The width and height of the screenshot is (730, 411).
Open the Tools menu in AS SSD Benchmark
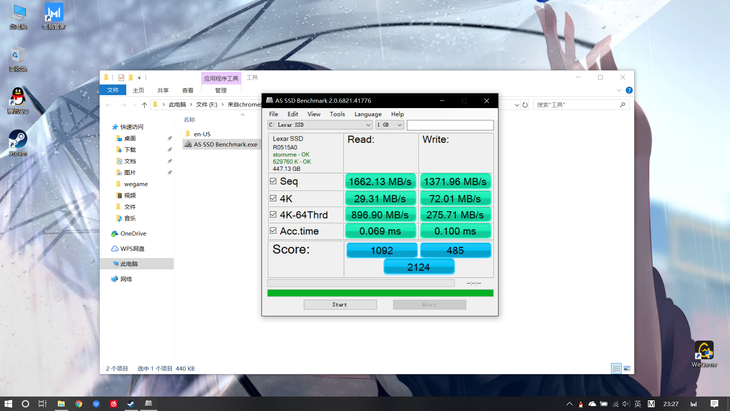coord(337,114)
